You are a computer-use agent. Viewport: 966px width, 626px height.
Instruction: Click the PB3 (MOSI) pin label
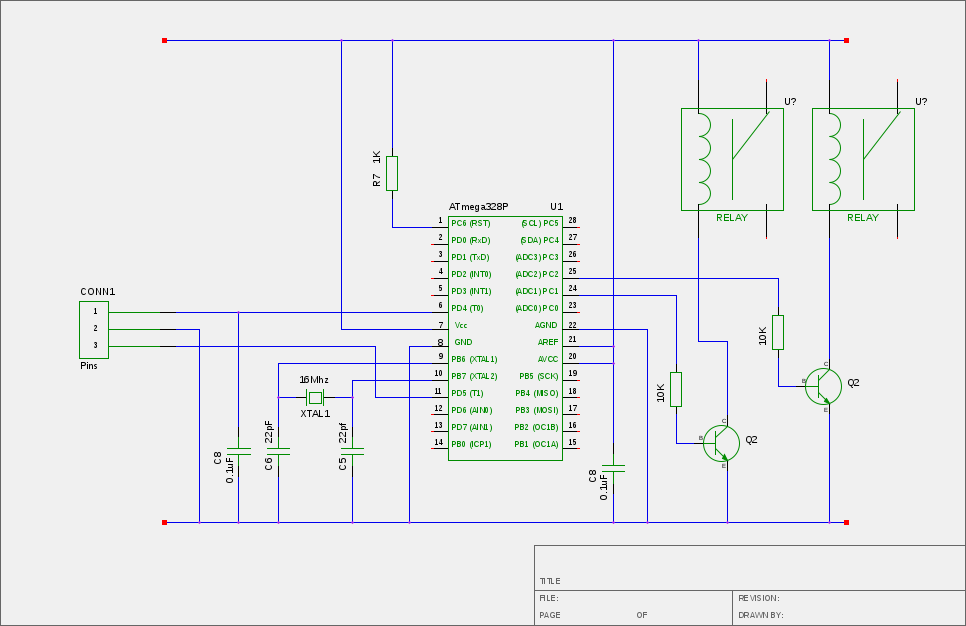coord(537,410)
